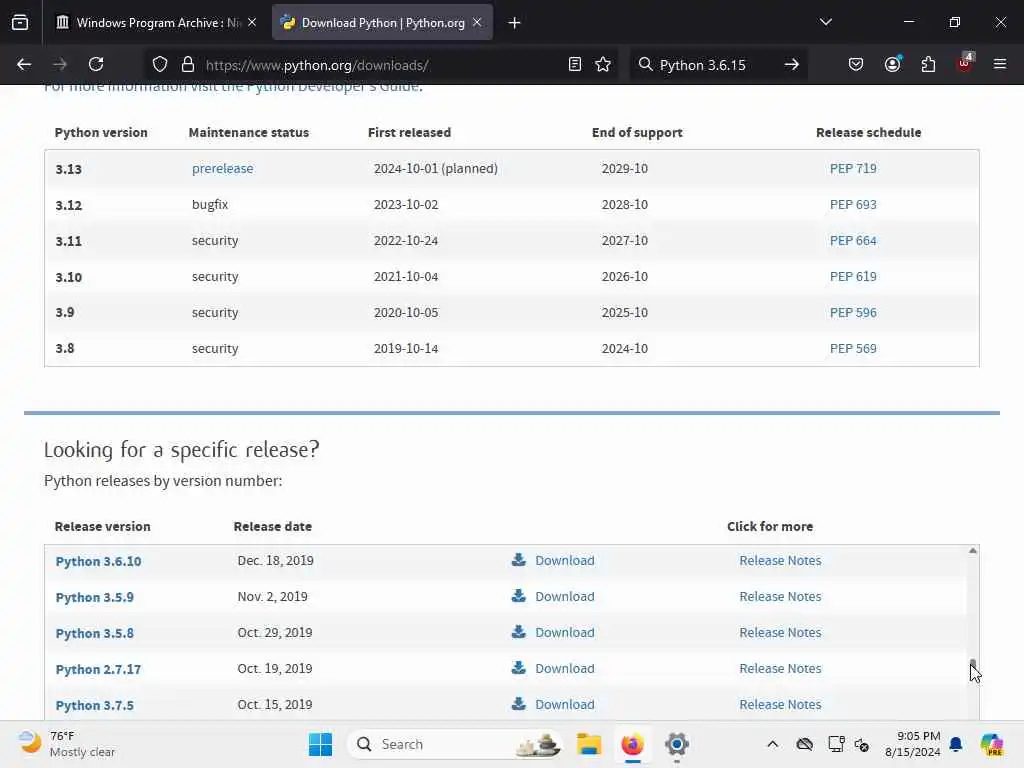
Task: Open Copilot preview icon
Action: pyautogui.click(x=991, y=744)
